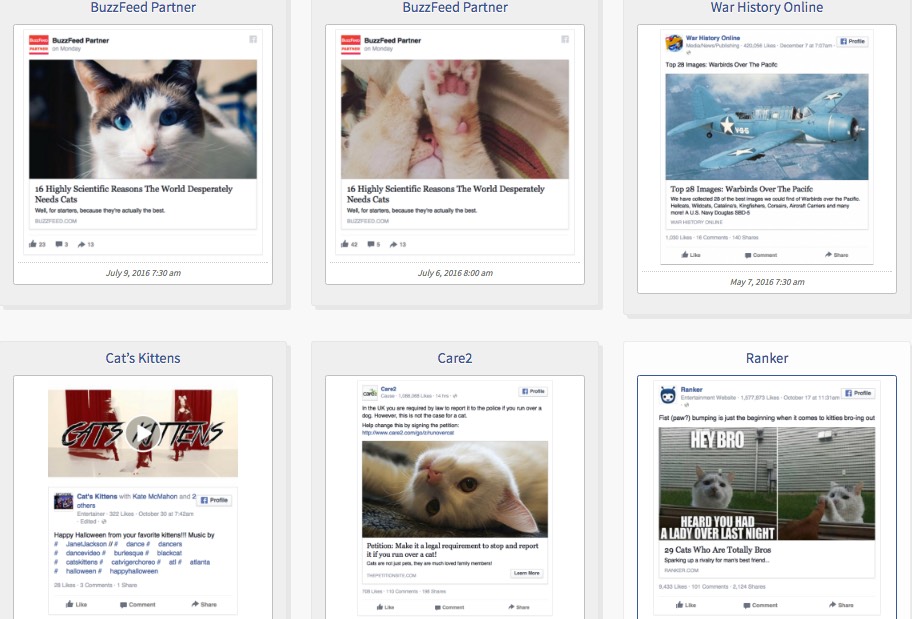Click Facebook icon in the July 9 BuzzFeed card

point(253,39)
